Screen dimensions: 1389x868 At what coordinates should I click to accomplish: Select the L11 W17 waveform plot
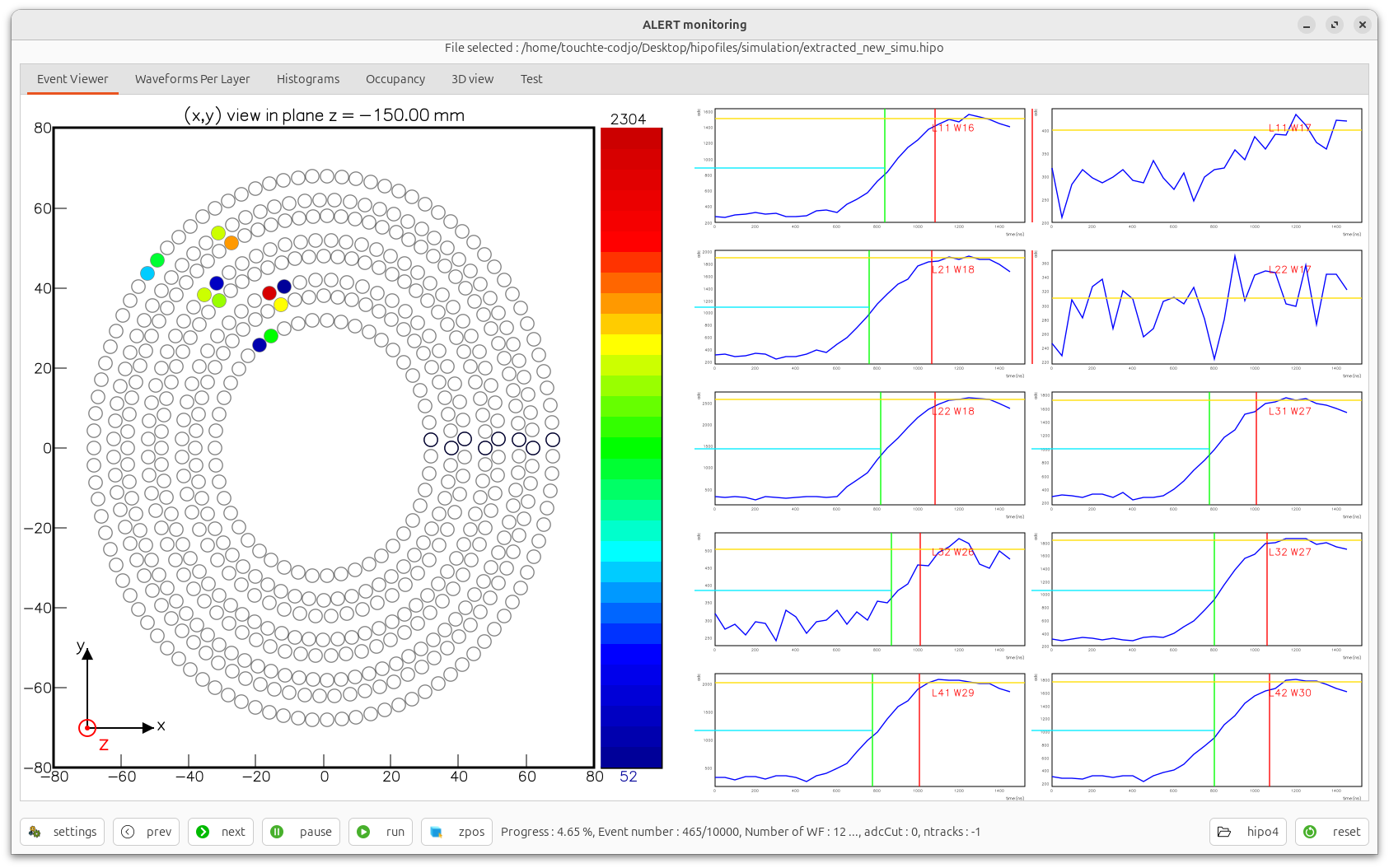pyautogui.click(x=1207, y=166)
